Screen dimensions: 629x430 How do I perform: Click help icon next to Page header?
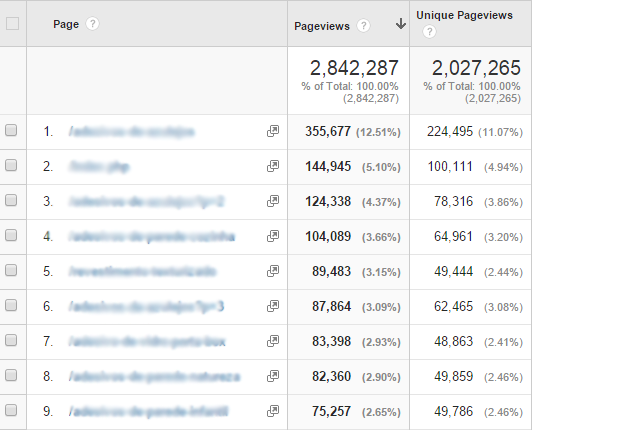[92, 24]
